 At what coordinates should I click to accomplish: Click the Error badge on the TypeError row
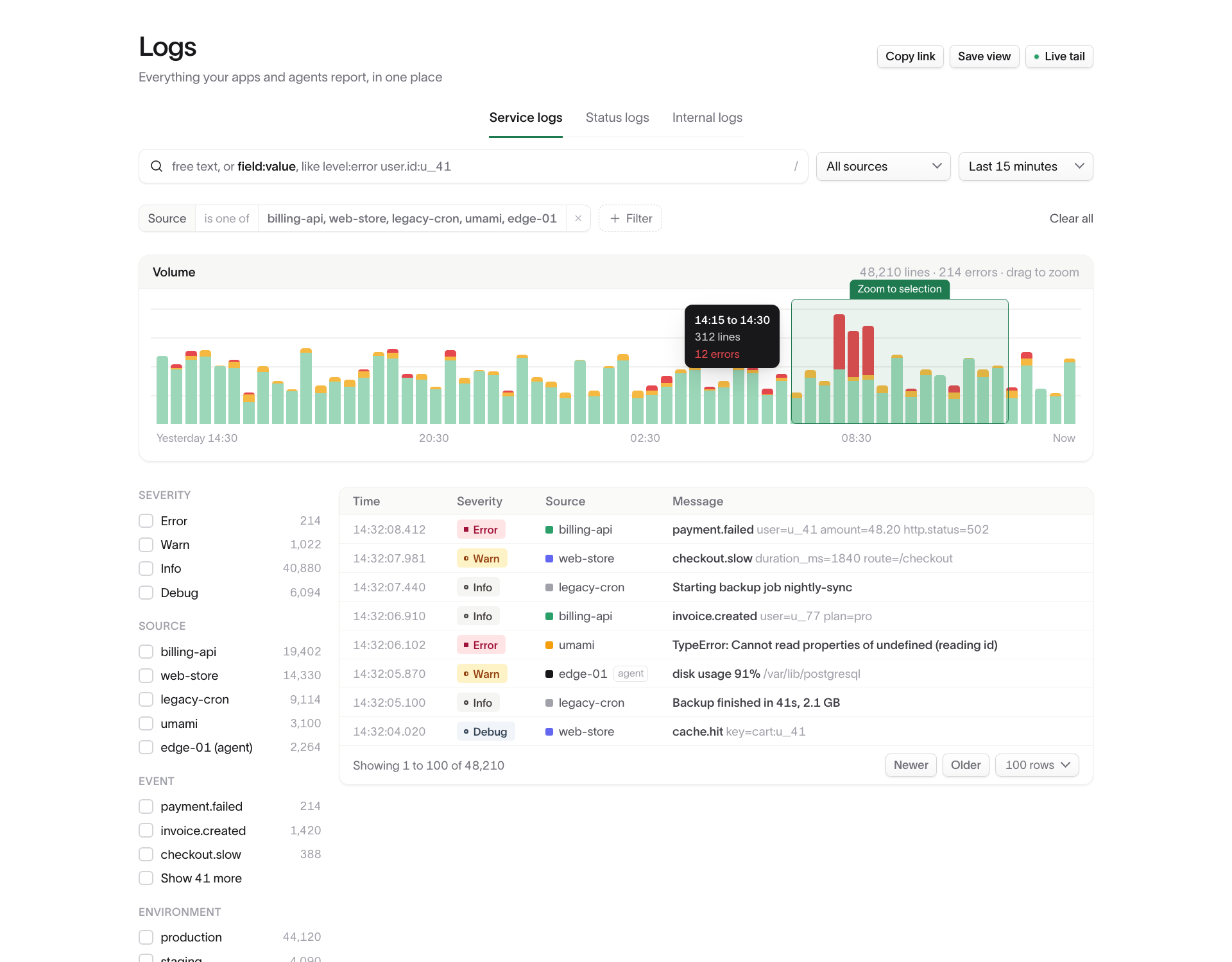[481, 645]
